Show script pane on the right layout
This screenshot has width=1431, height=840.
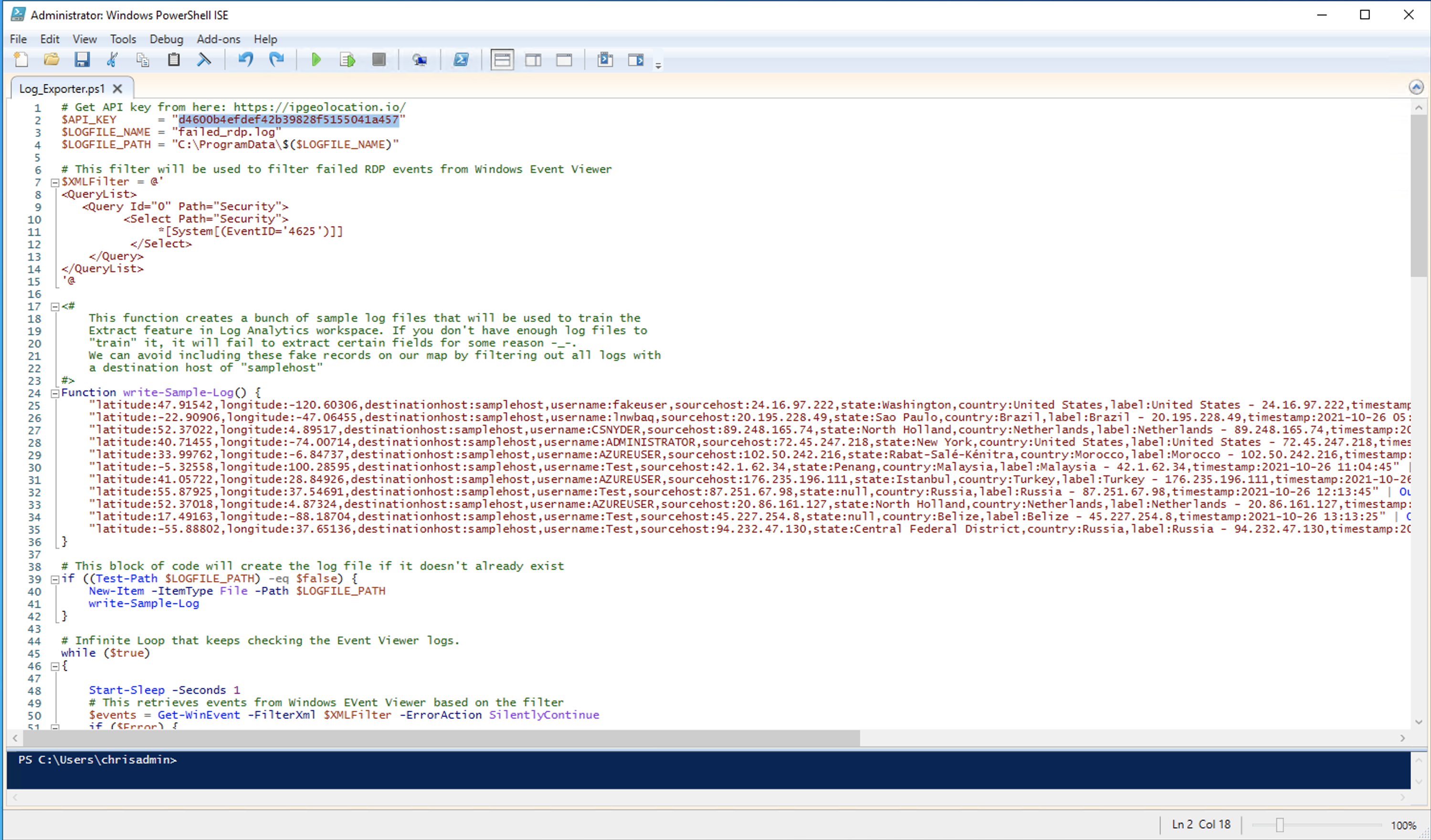pyautogui.click(x=533, y=60)
